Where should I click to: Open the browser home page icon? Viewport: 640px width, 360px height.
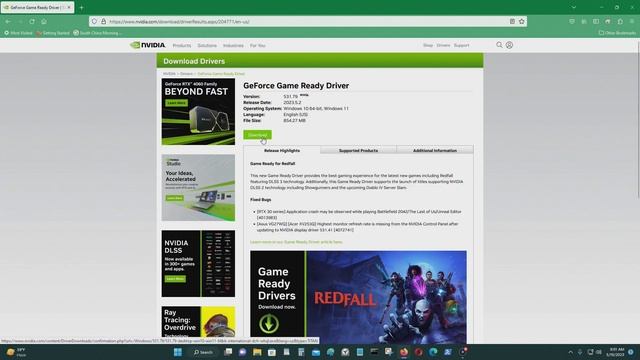pyautogui.click(x=44, y=21)
